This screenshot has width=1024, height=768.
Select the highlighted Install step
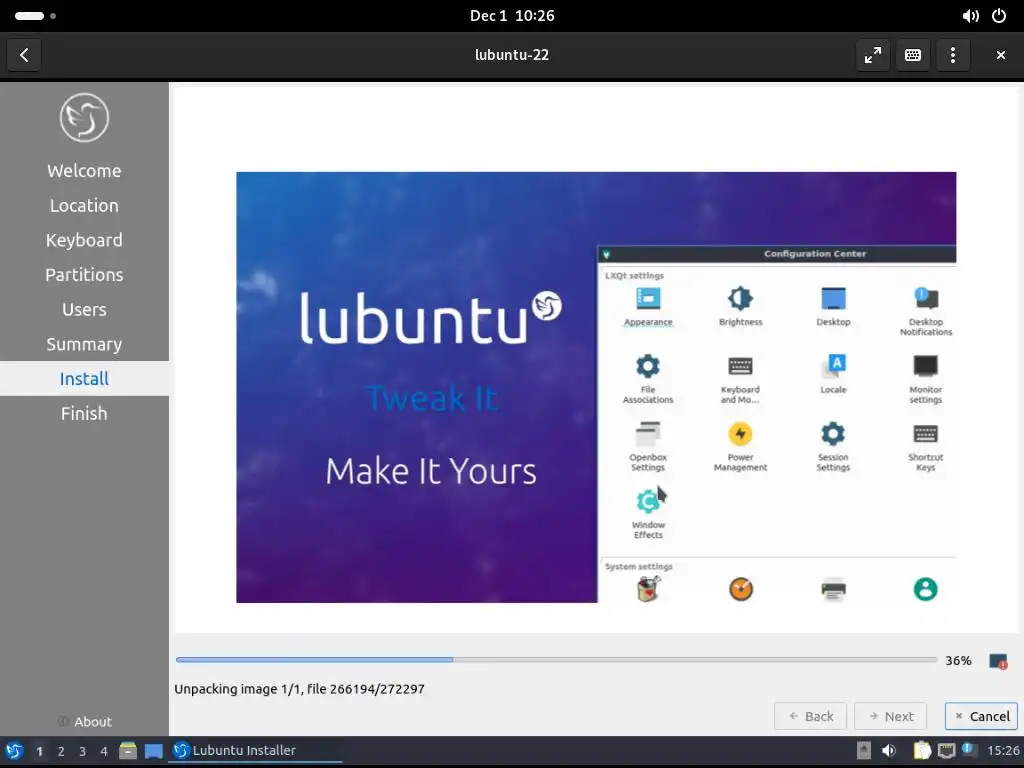(84, 378)
